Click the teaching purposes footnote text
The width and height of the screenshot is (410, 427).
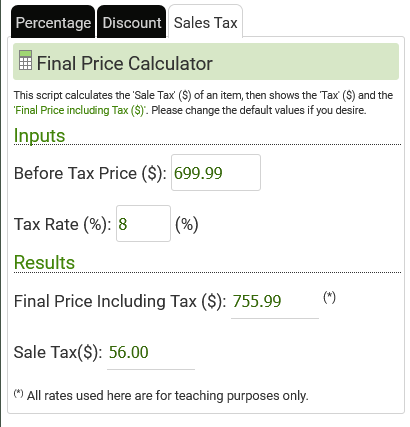pyautogui.click(x=161, y=396)
